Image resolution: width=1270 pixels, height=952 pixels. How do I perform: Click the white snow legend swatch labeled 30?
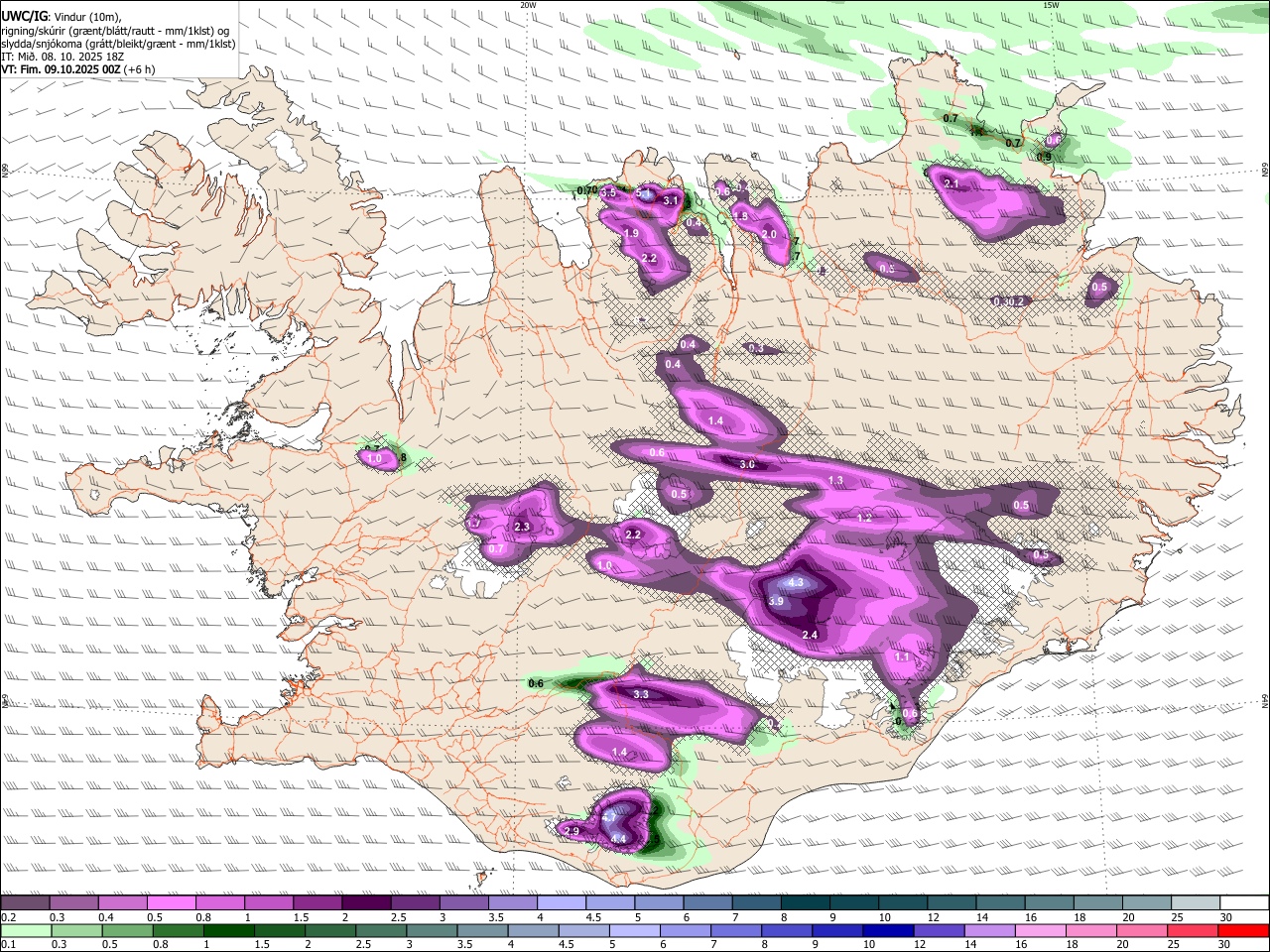[1245, 903]
